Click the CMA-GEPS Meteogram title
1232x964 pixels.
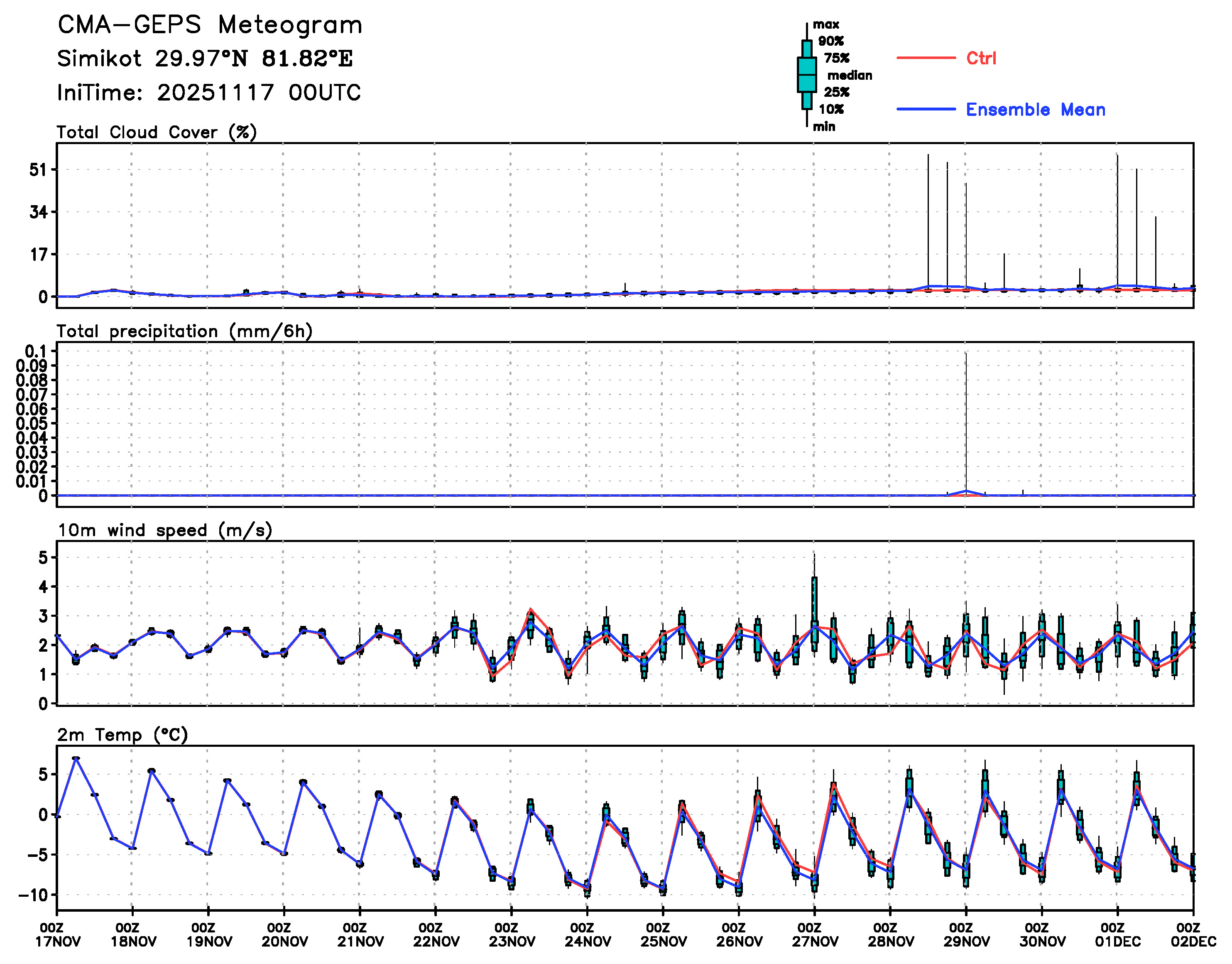point(210,25)
